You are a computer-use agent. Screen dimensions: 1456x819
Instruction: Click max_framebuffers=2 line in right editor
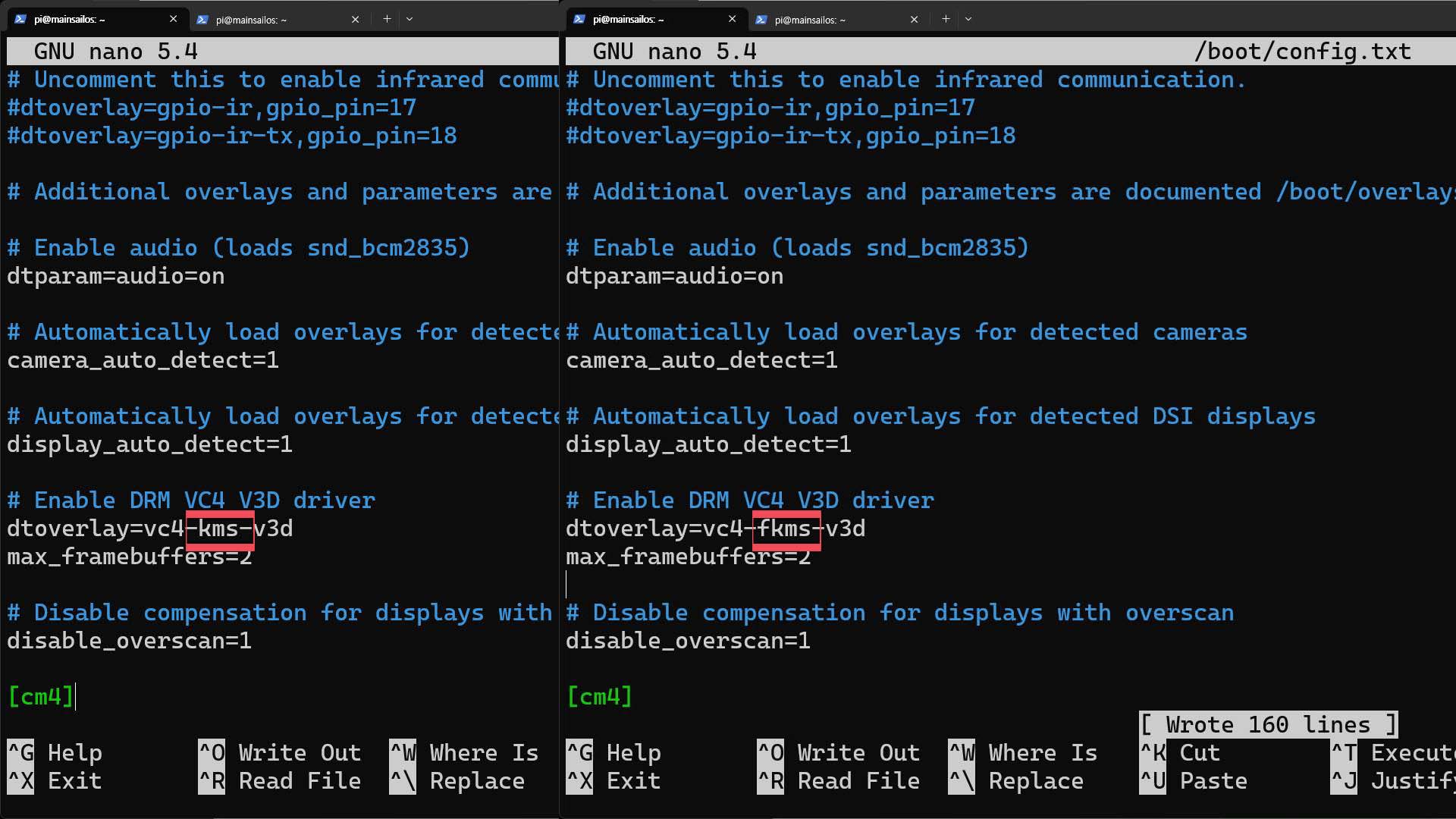(688, 557)
